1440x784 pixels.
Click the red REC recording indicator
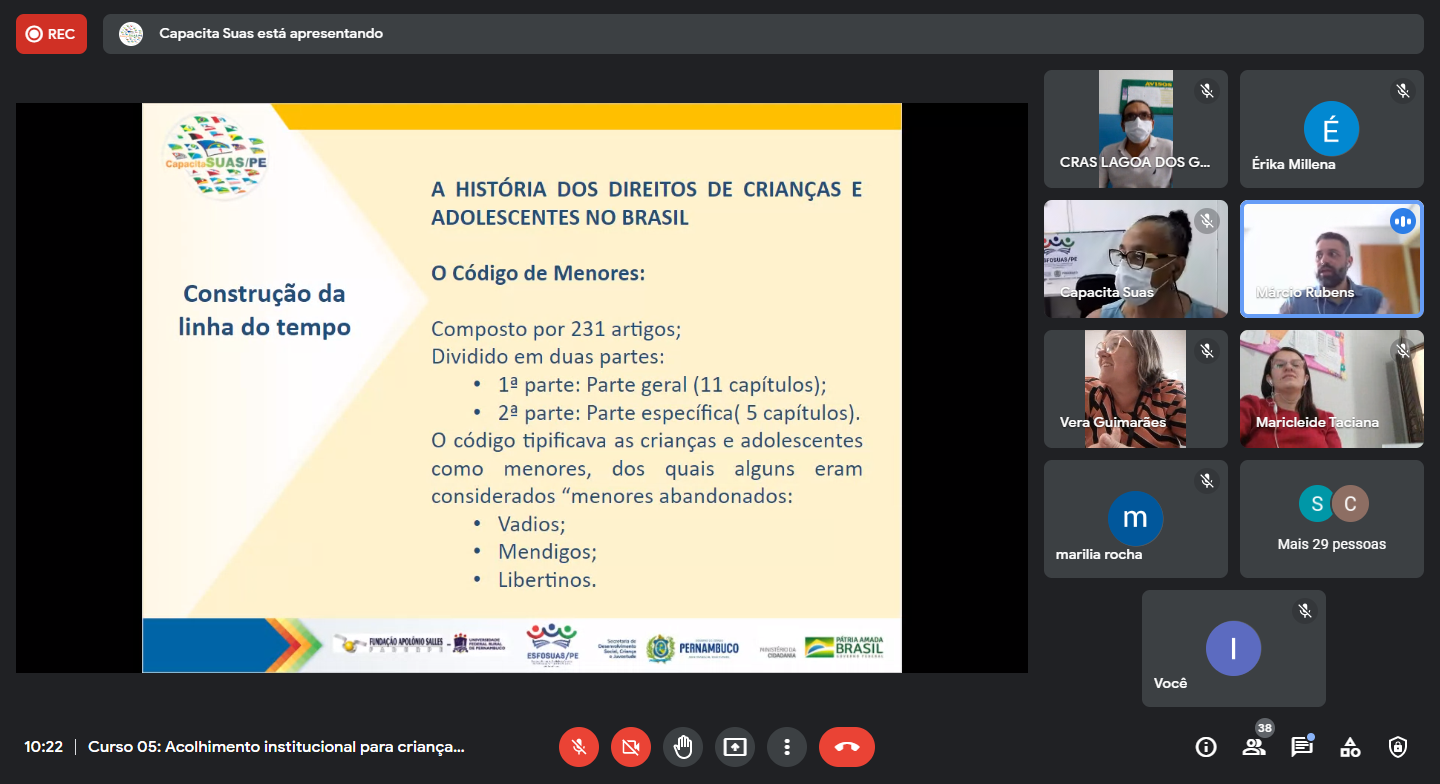click(x=51, y=34)
